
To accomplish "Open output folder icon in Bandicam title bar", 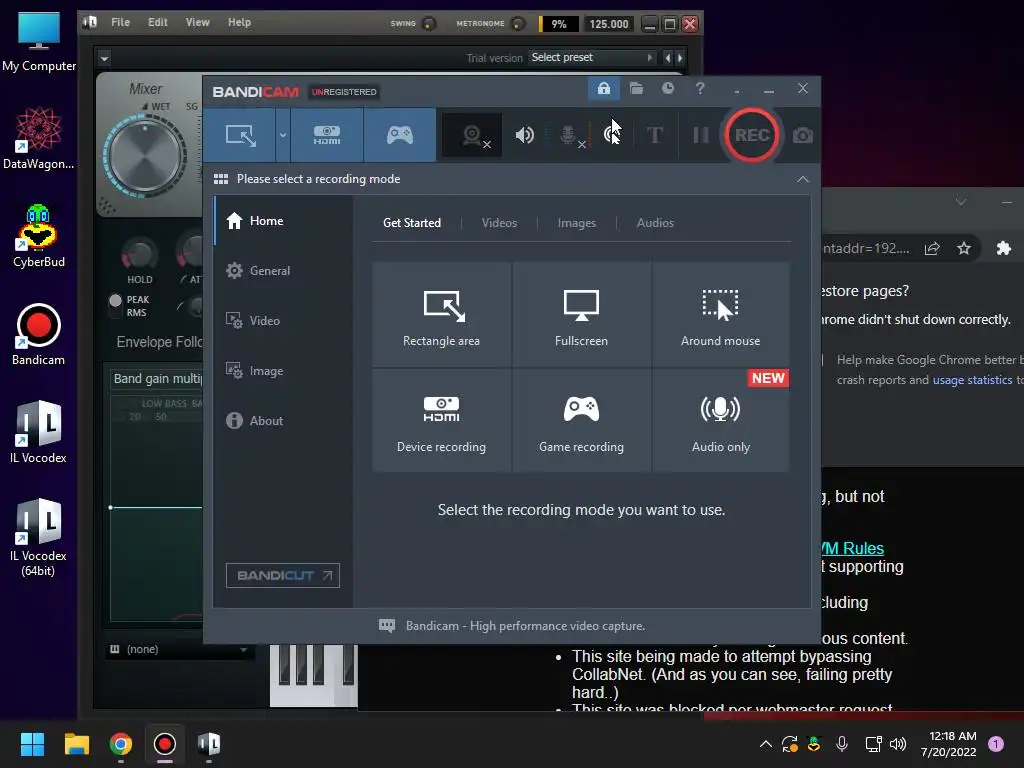I will 636,88.
